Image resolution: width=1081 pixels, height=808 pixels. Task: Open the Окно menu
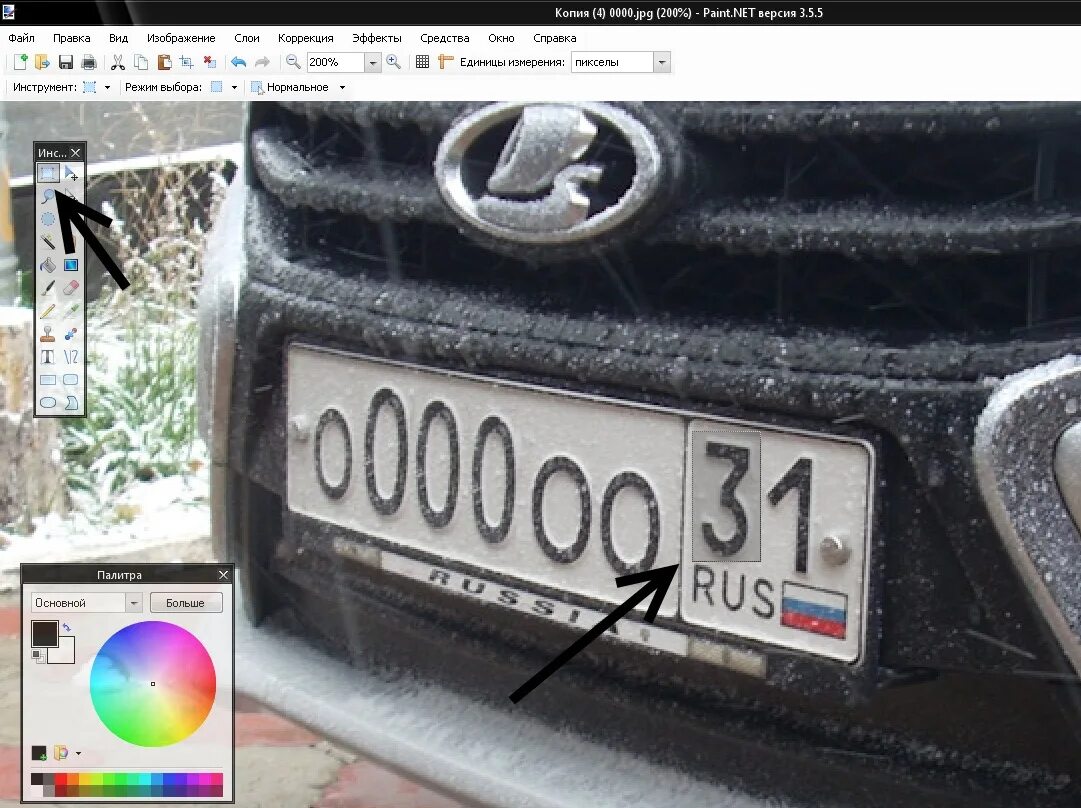[501, 38]
